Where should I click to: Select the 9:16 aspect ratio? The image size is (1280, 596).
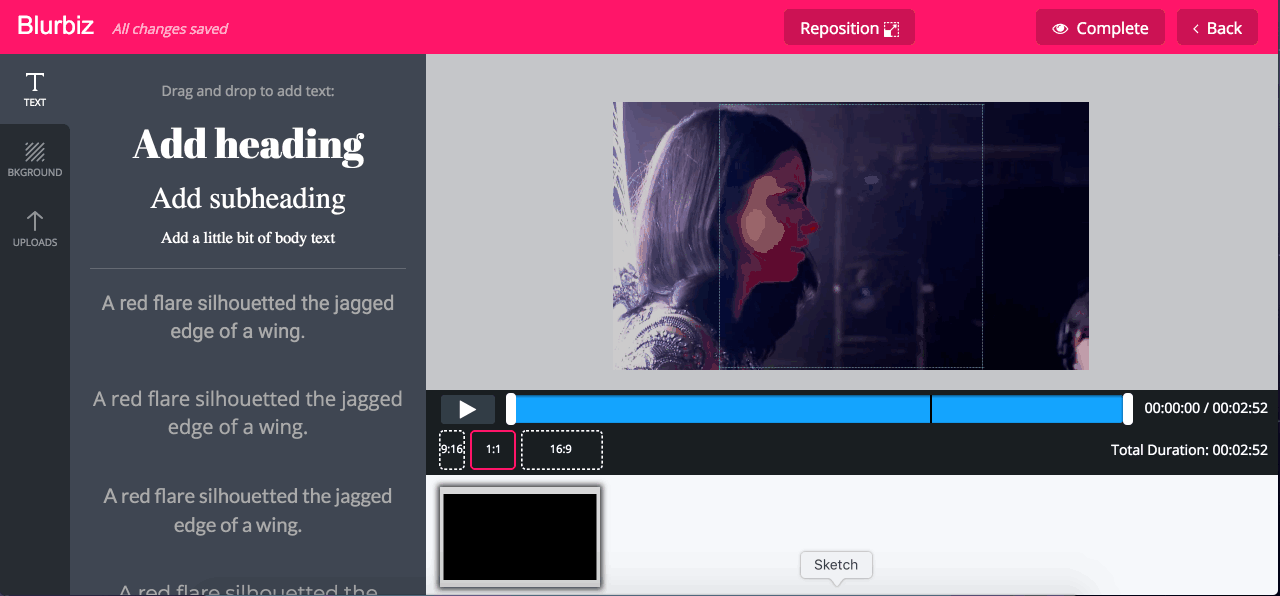[451, 449]
